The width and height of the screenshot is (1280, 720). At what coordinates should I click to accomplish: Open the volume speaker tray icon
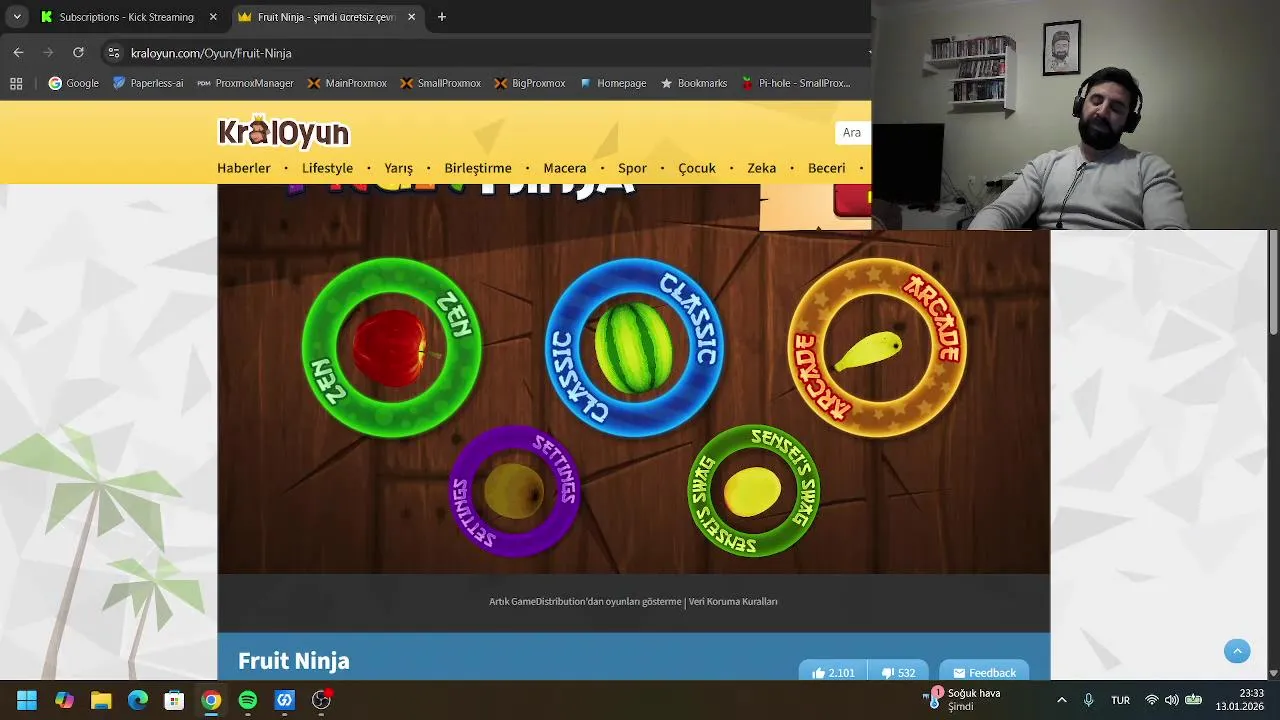click(1172, 700)
